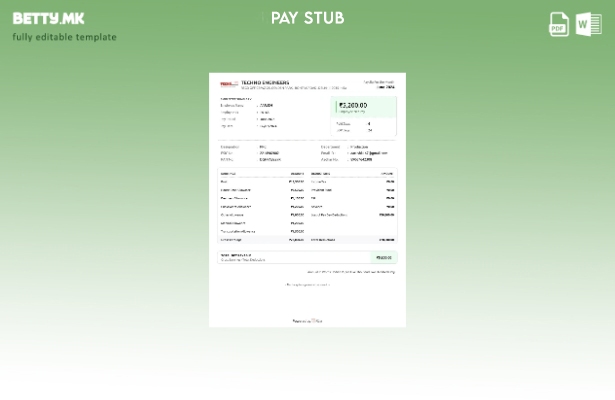Viewport: 615px width, 400px height.
Task: Click the company logo on the pay stub
Action: point(228,84)
